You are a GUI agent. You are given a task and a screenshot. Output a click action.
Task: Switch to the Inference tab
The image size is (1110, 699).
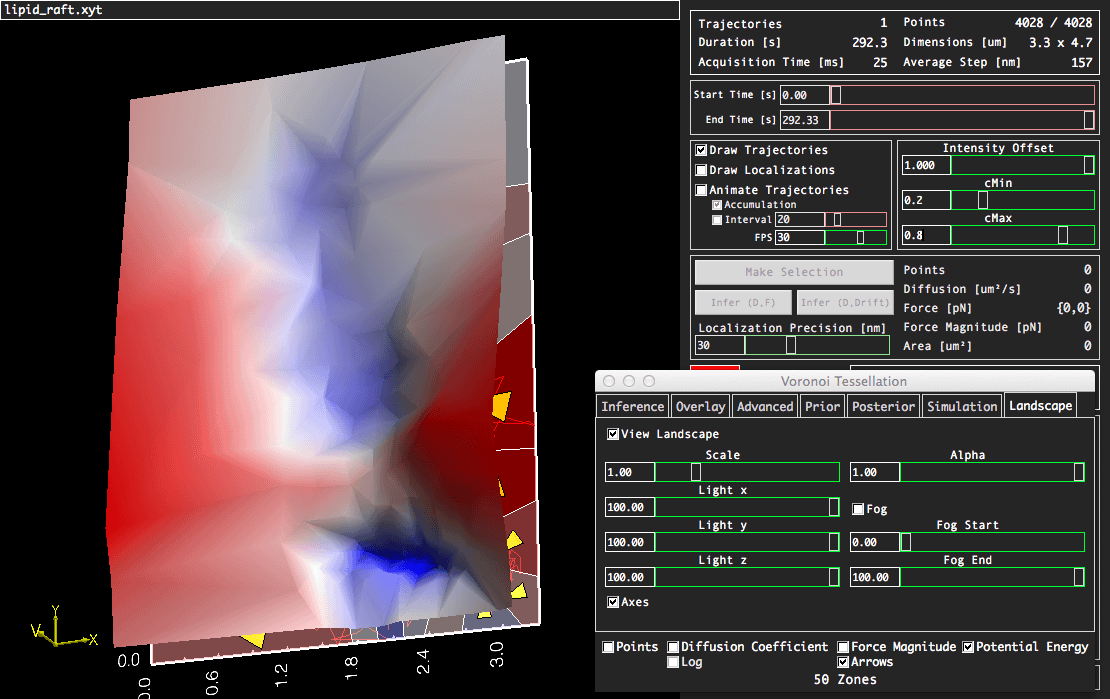click(632, 406)
